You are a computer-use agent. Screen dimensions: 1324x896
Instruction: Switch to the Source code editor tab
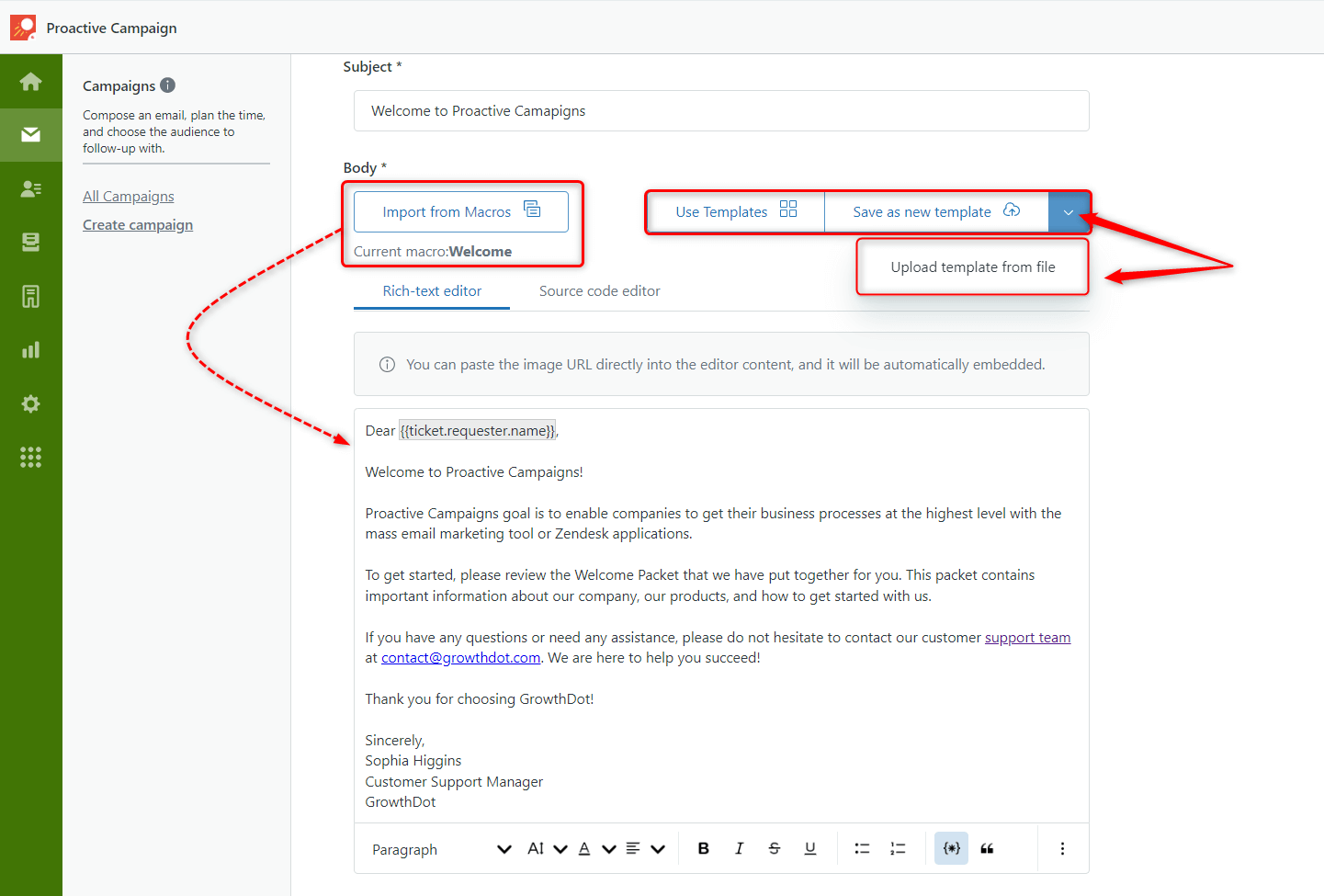tap(599, 291)
